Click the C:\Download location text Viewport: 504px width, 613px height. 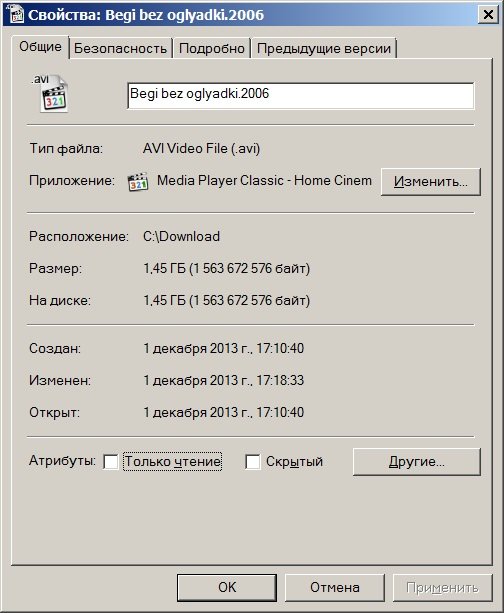pyautogui.click(x=181, y=237)
